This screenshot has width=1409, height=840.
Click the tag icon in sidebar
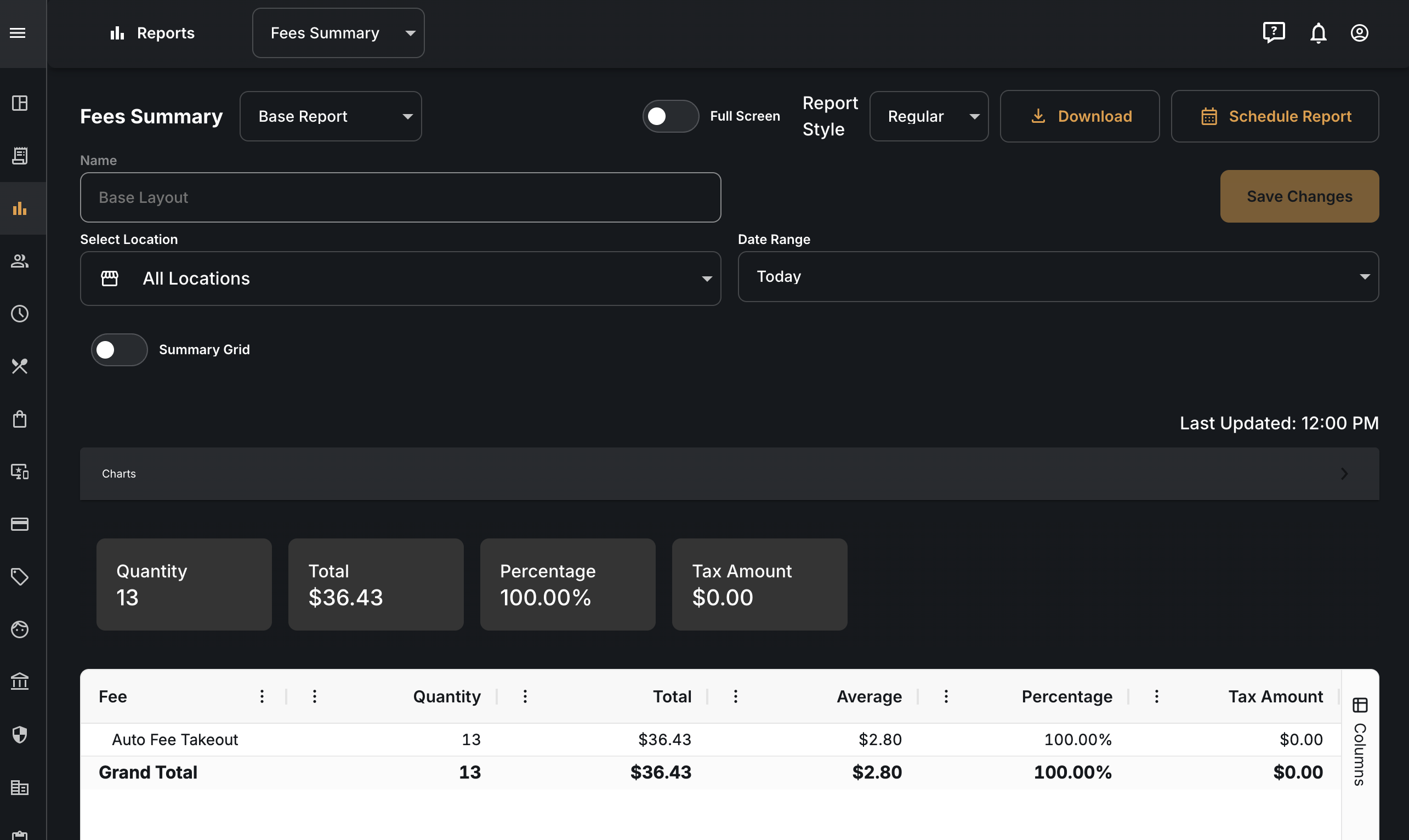[20, 577]
